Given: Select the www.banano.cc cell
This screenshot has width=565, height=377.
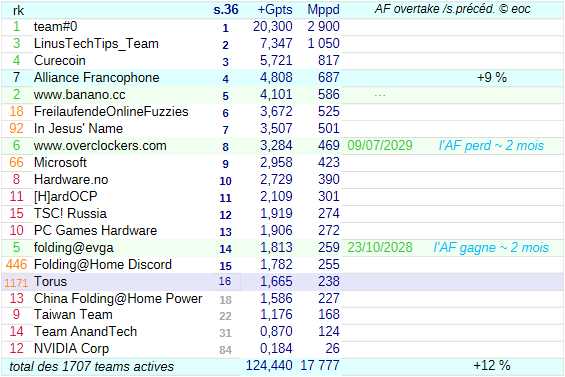Looking at the screenshot, I should [80, 95].
